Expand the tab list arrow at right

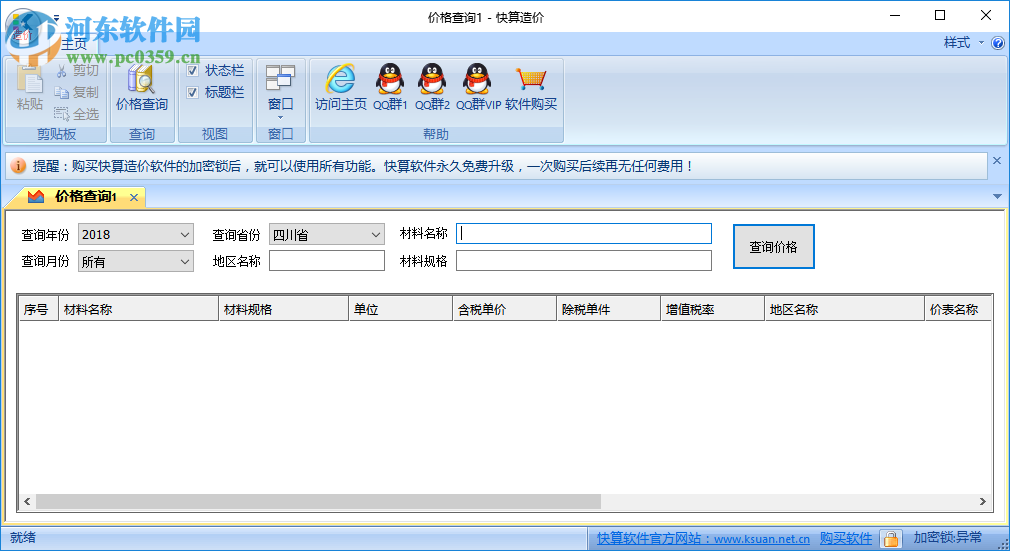997,197
